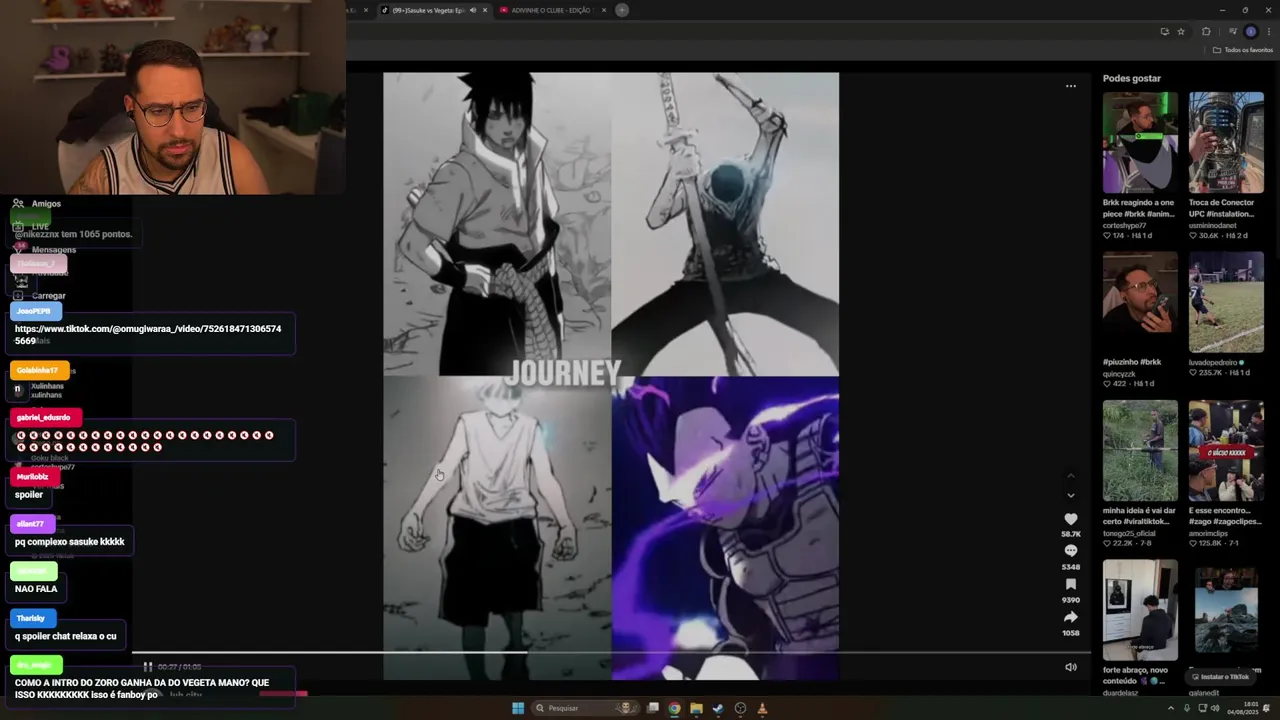Open E esse encontro #zago video

click(x=1226, y=451)
